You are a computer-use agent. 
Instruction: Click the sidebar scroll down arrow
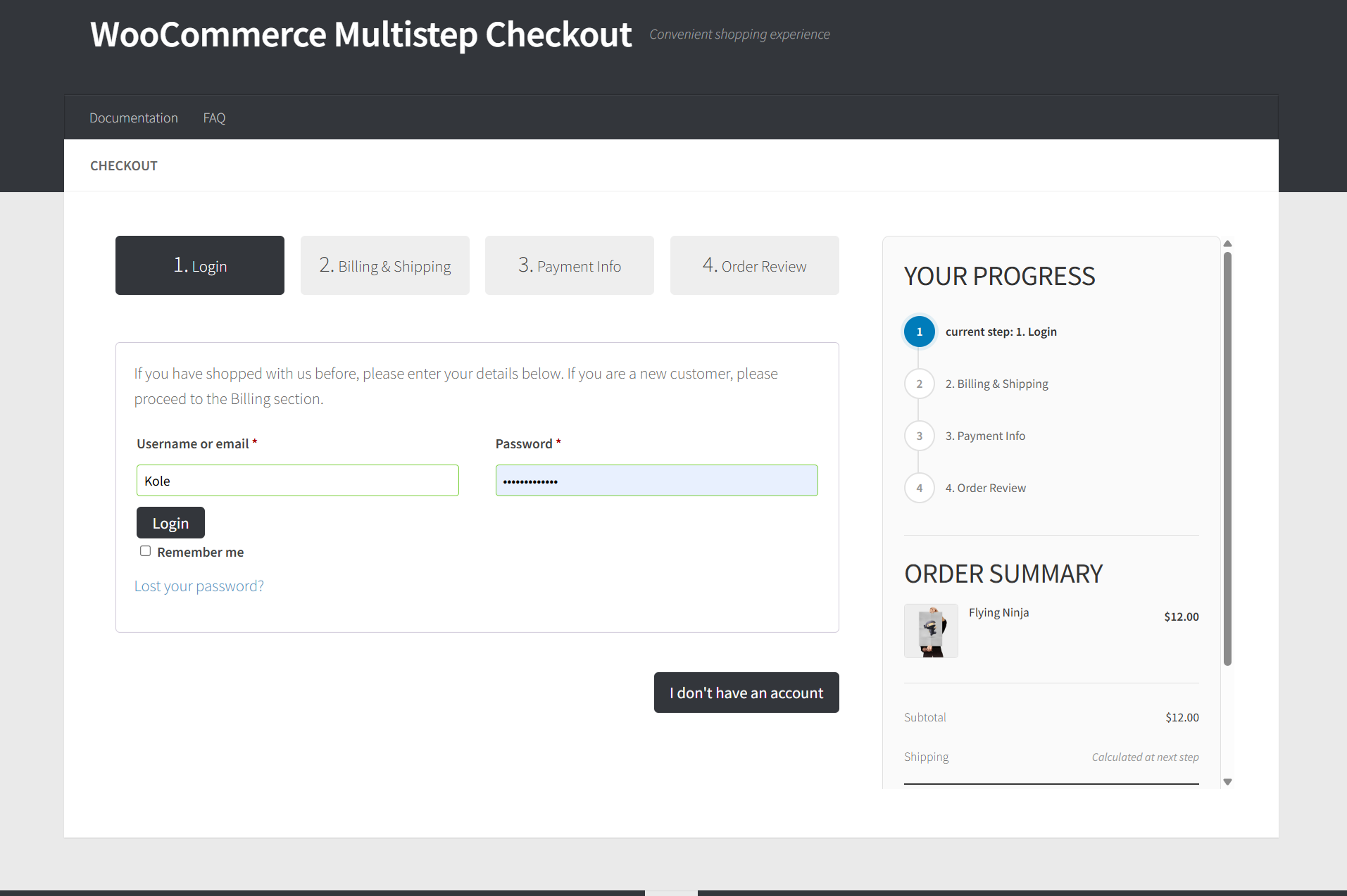1227,782
